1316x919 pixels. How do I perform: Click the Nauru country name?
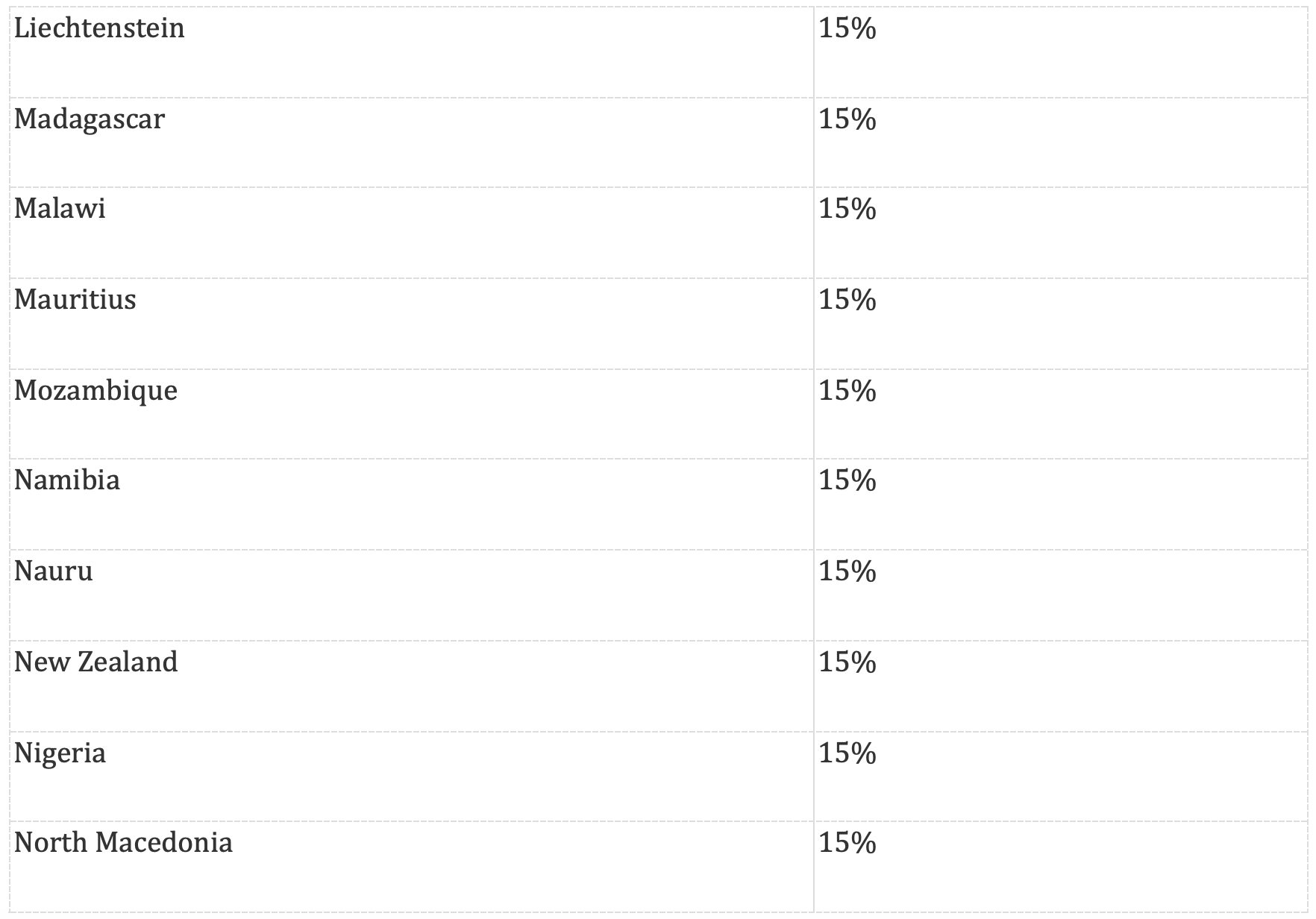[x=53, y=571]
